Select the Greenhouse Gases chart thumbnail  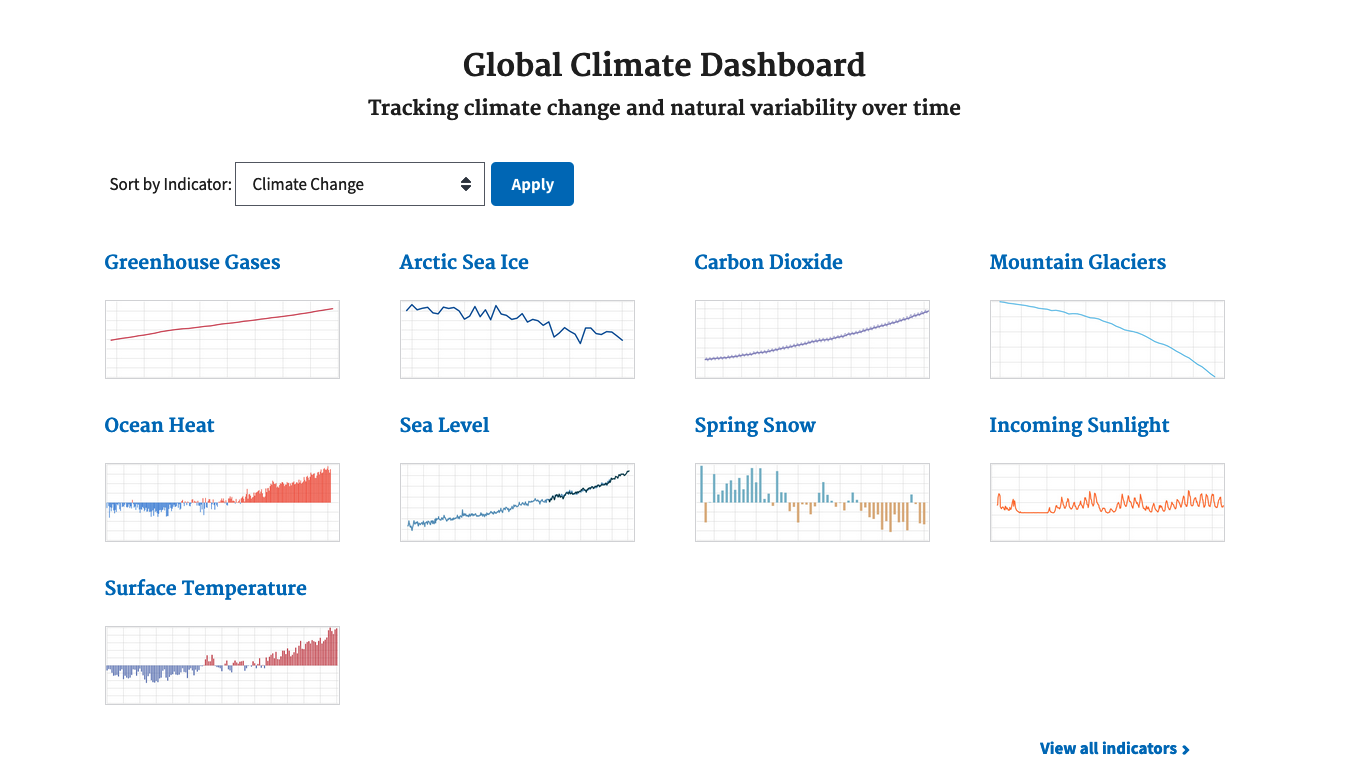point(222,339)
